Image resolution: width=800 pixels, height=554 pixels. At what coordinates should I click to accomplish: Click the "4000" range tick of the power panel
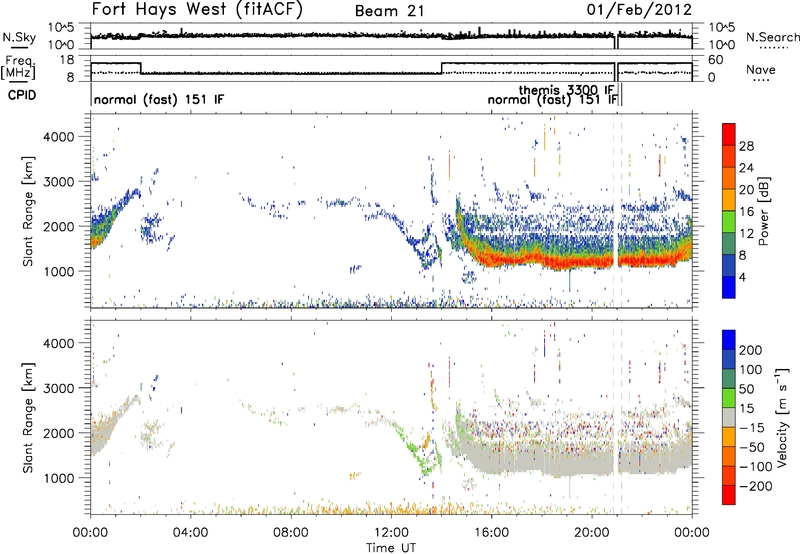[x=59, y=137]
